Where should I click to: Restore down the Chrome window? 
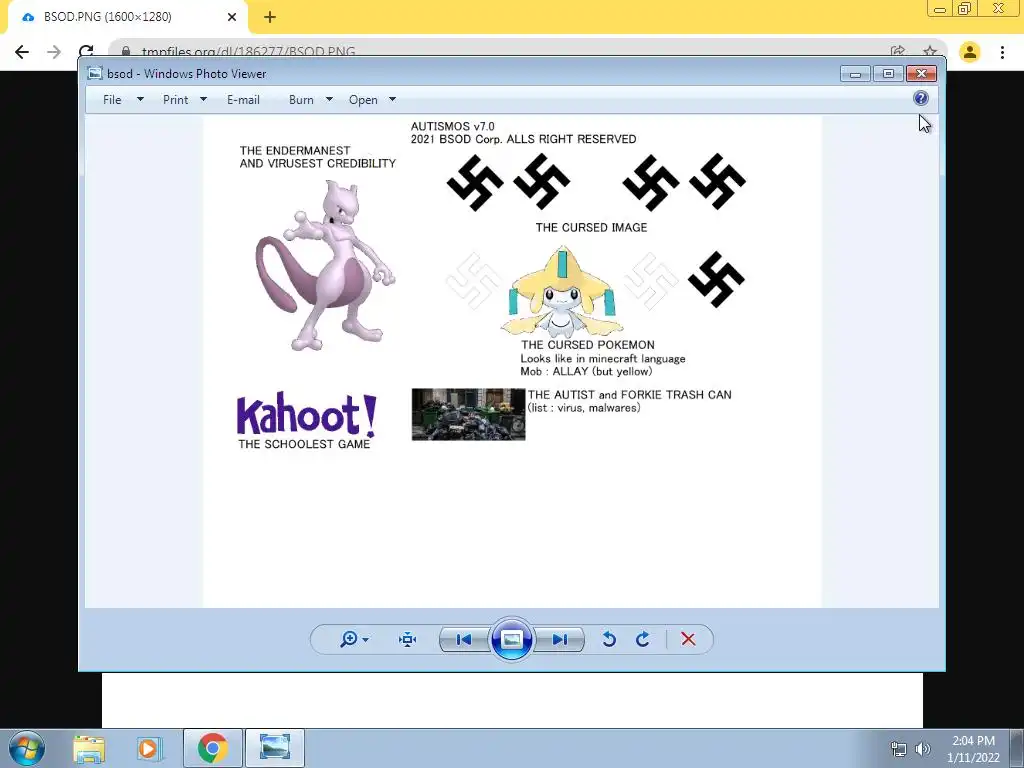[965, 8]
